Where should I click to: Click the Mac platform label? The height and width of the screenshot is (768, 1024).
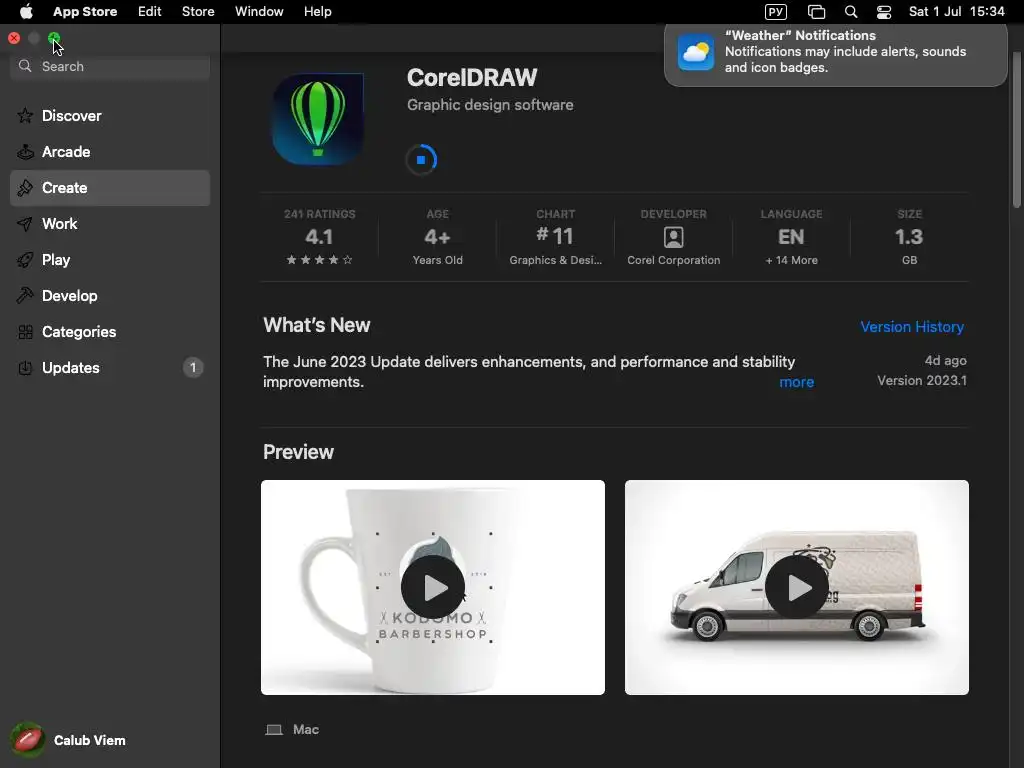[x=306, y=729]
